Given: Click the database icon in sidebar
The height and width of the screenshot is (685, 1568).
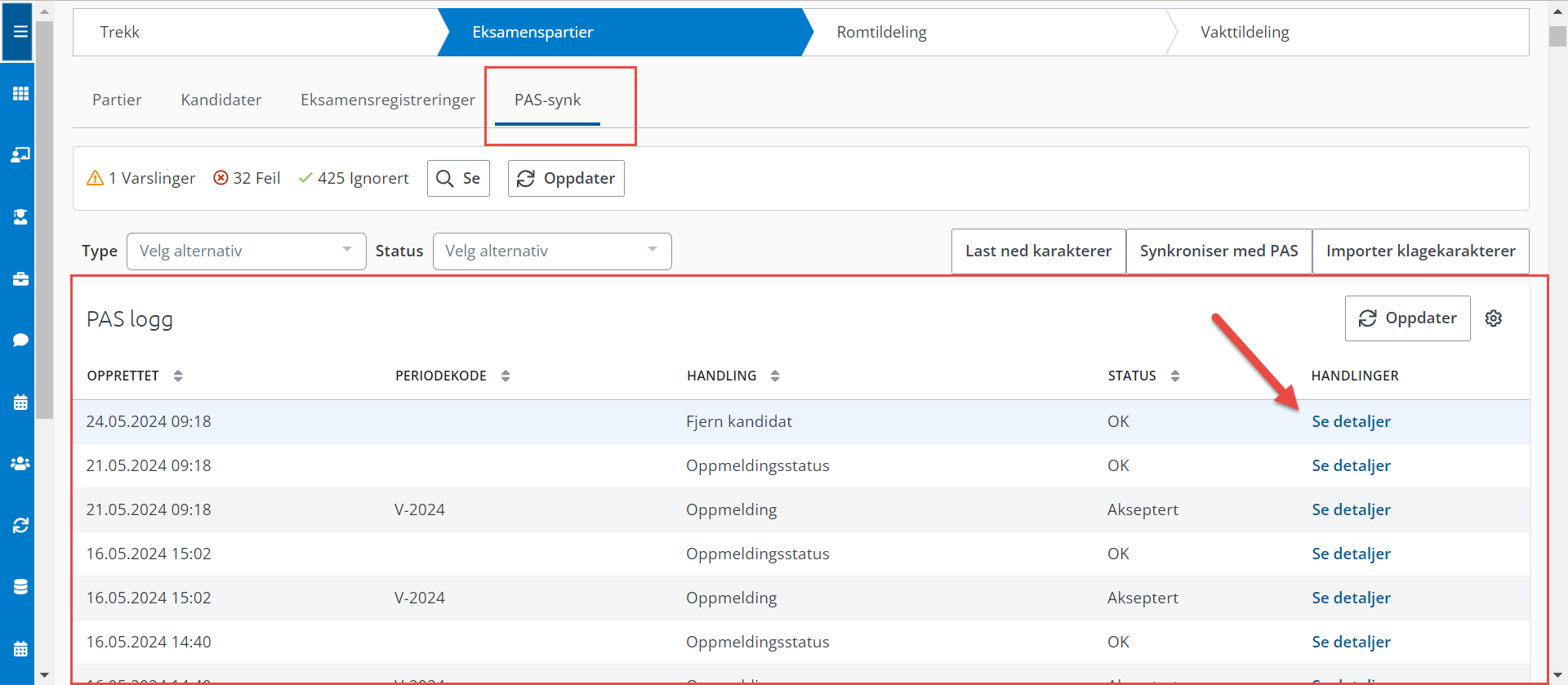Looking at the screenshot, I should click(x=20, y=586).
